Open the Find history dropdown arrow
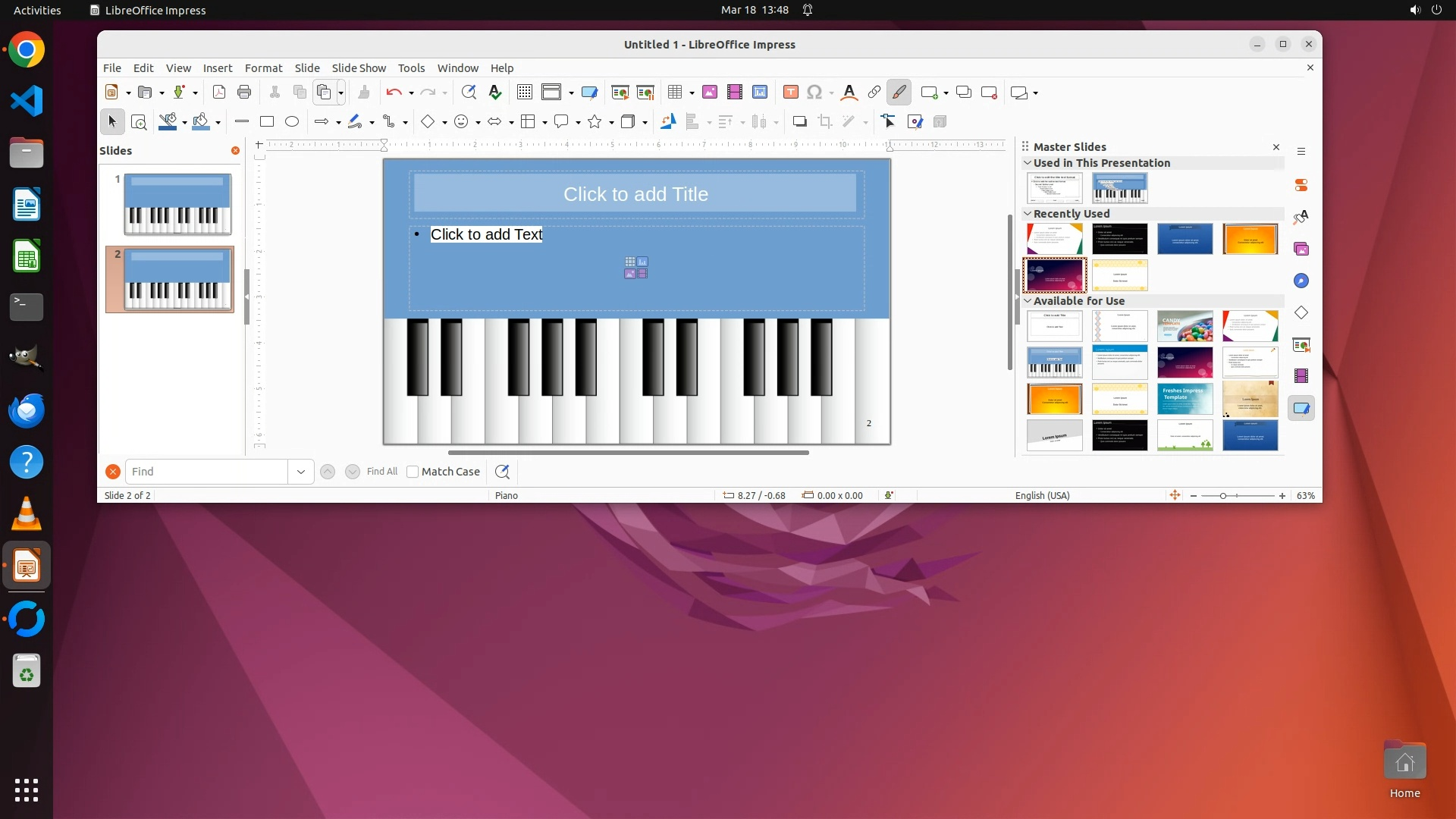Image resolution: width=1456 pixels, height=819 pixels. [301, 472]
